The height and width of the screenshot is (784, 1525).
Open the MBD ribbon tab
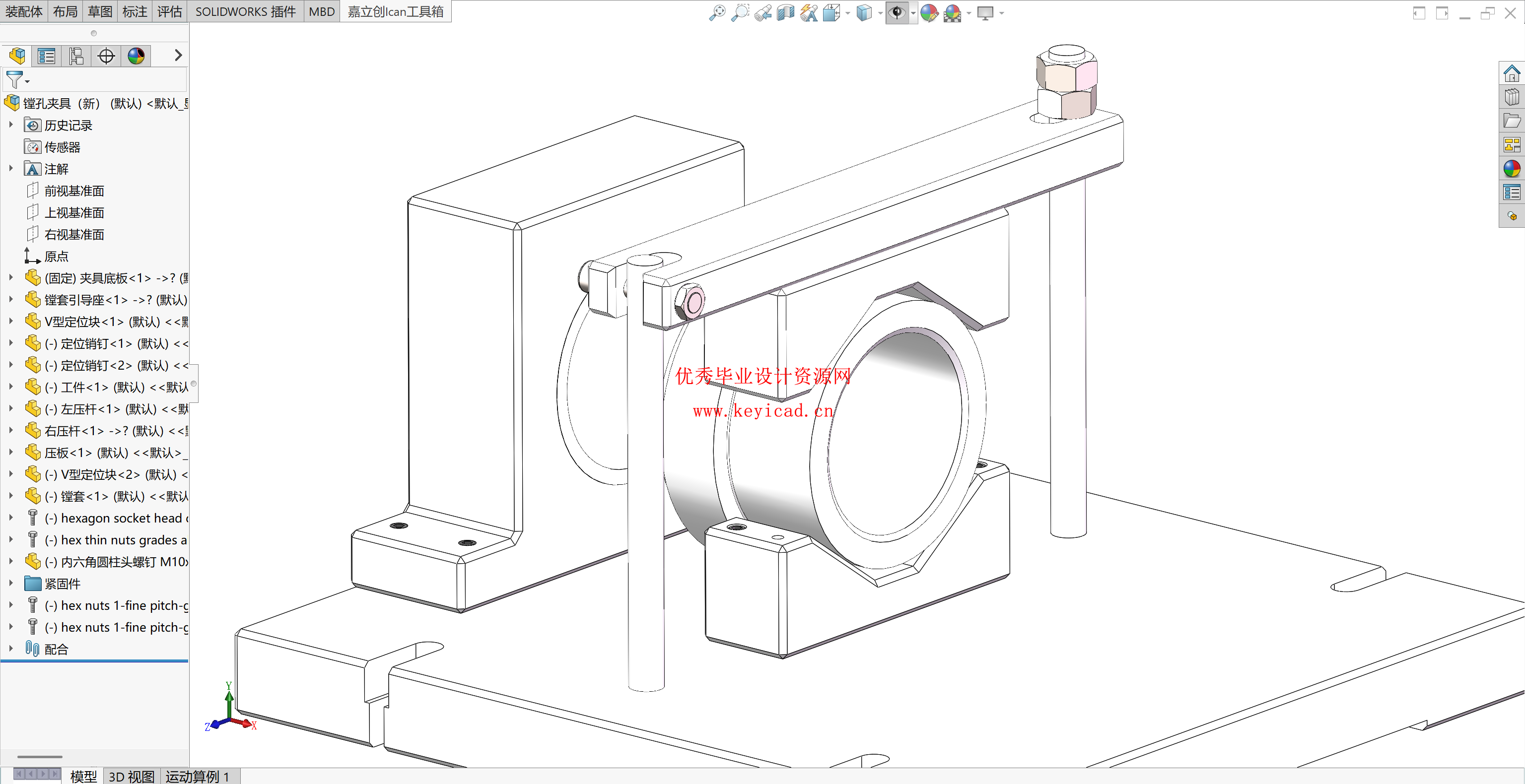322,12
